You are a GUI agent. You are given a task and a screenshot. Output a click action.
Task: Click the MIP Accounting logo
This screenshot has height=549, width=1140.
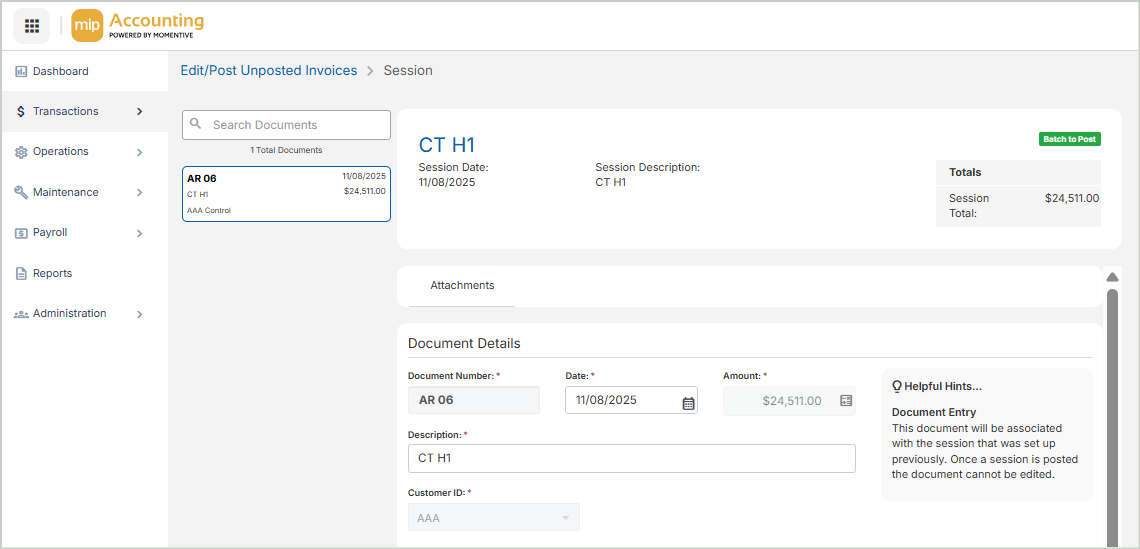(138, 26)
